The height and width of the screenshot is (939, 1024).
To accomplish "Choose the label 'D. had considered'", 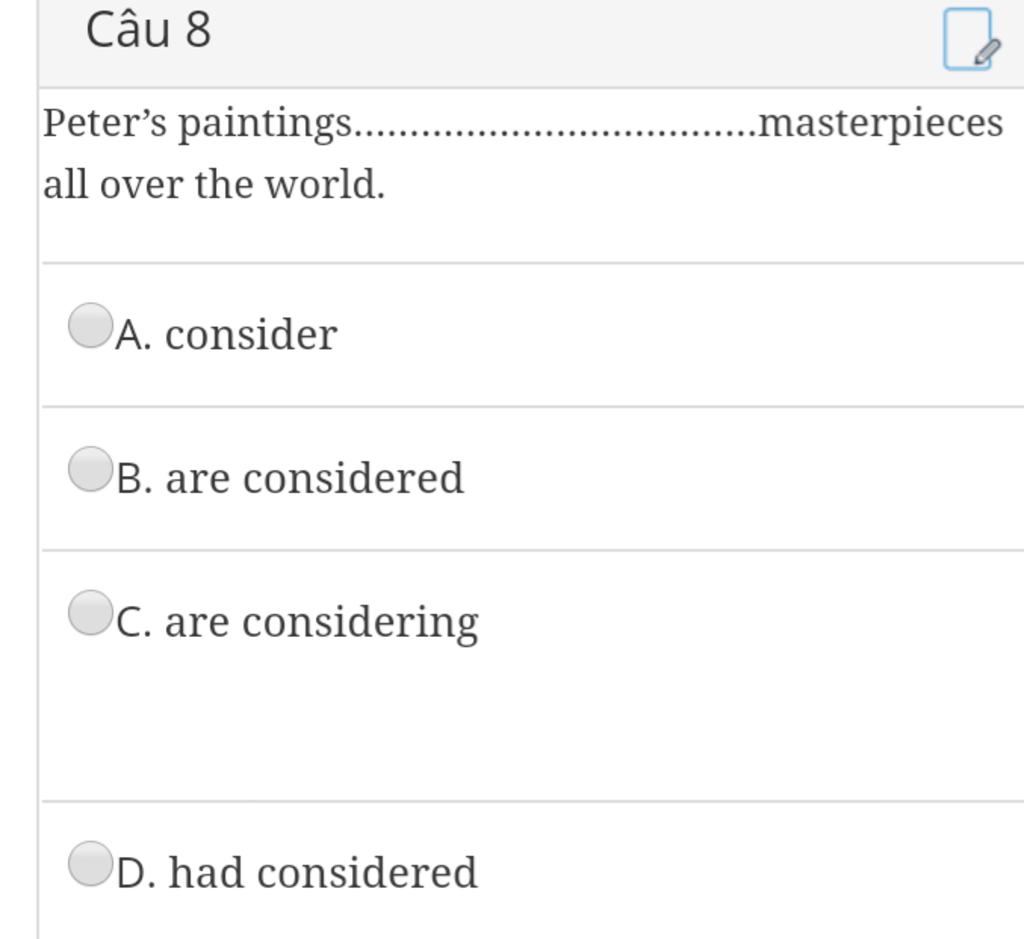I will point(297,872).
